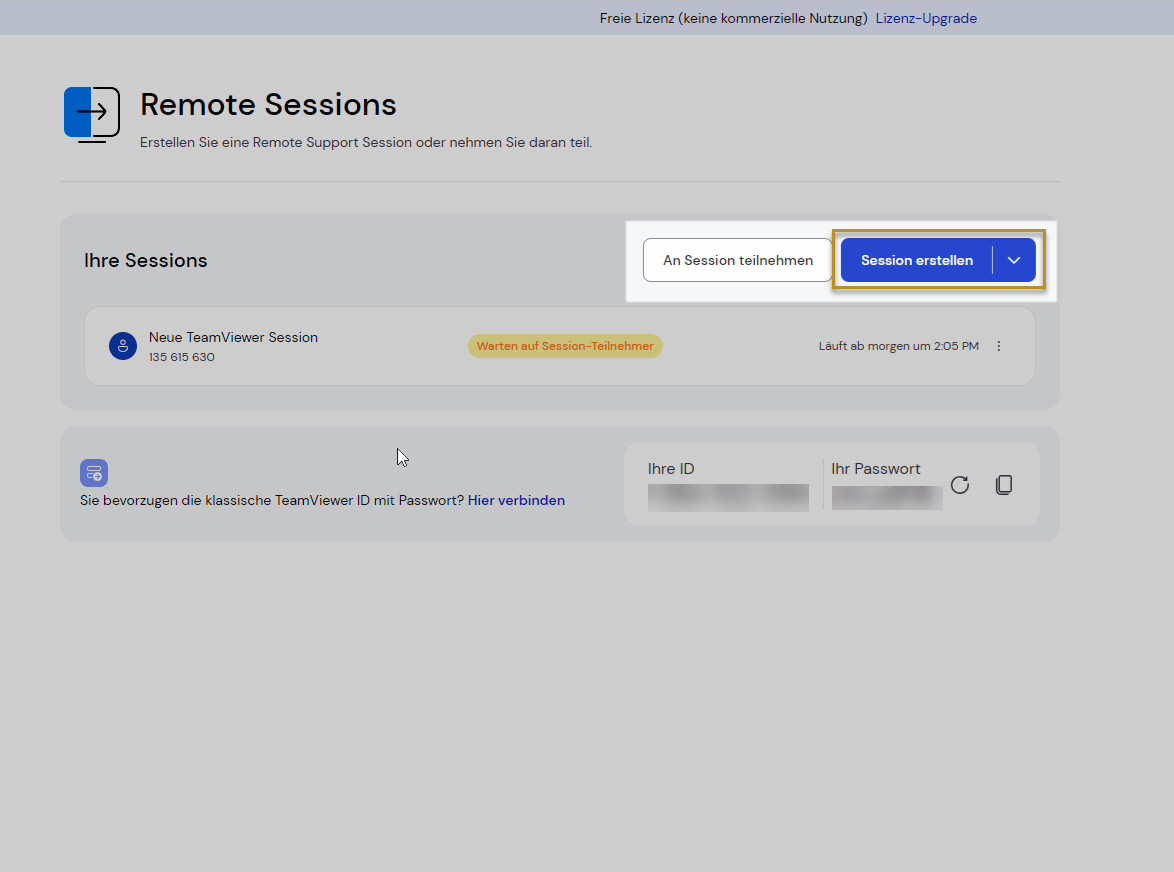Click the Sie bevorzugen die klassische TeamViewer ID text
1174x872 pixels.
pyautogui.click(x=273, y=500)
